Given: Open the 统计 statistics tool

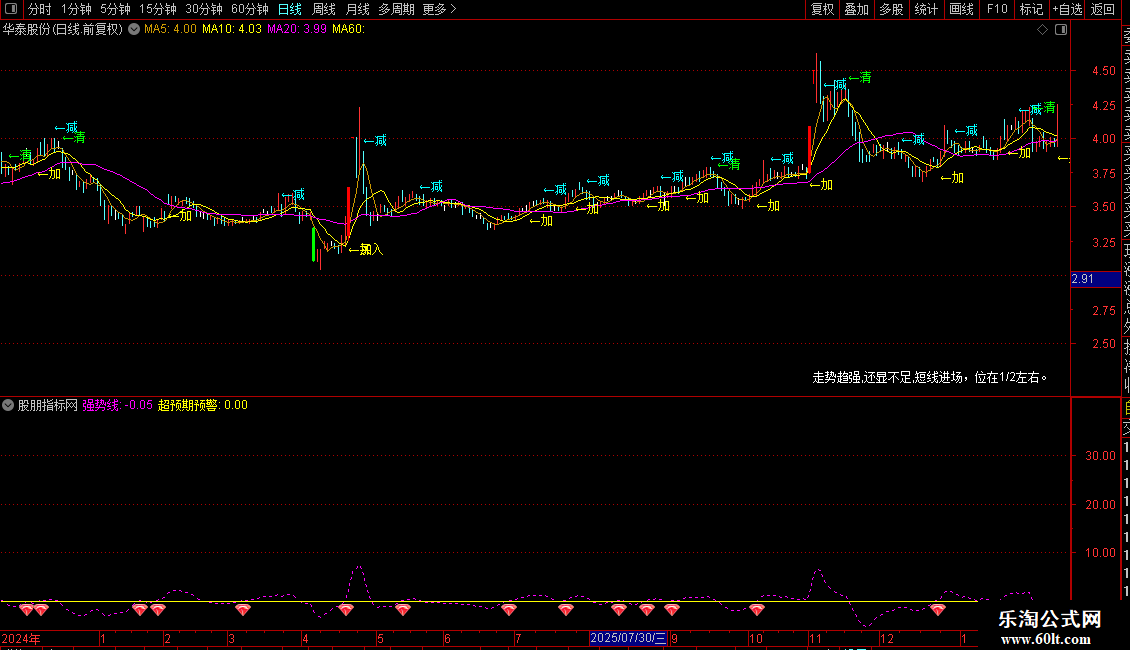Looking at the screenshot, I should pos(926,9).
